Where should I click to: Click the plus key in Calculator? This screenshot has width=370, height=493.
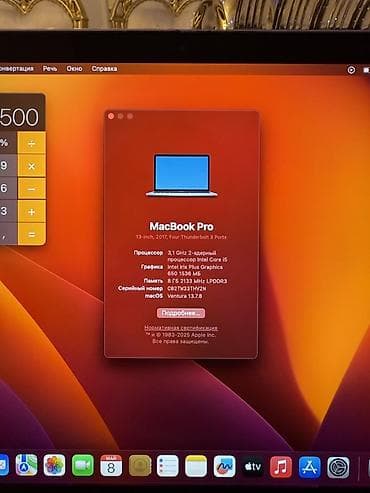31,211
